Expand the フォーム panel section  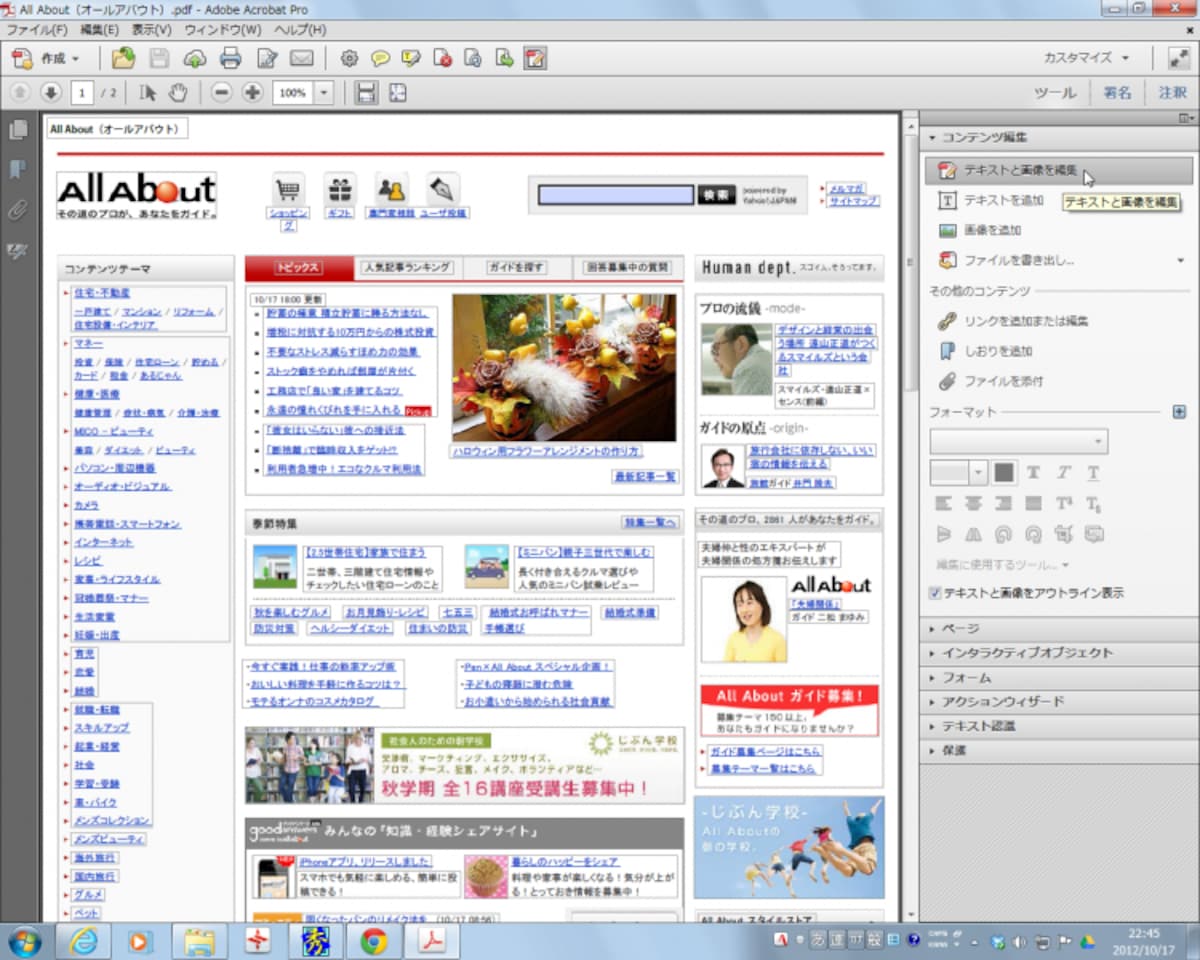click(1058, 677)
